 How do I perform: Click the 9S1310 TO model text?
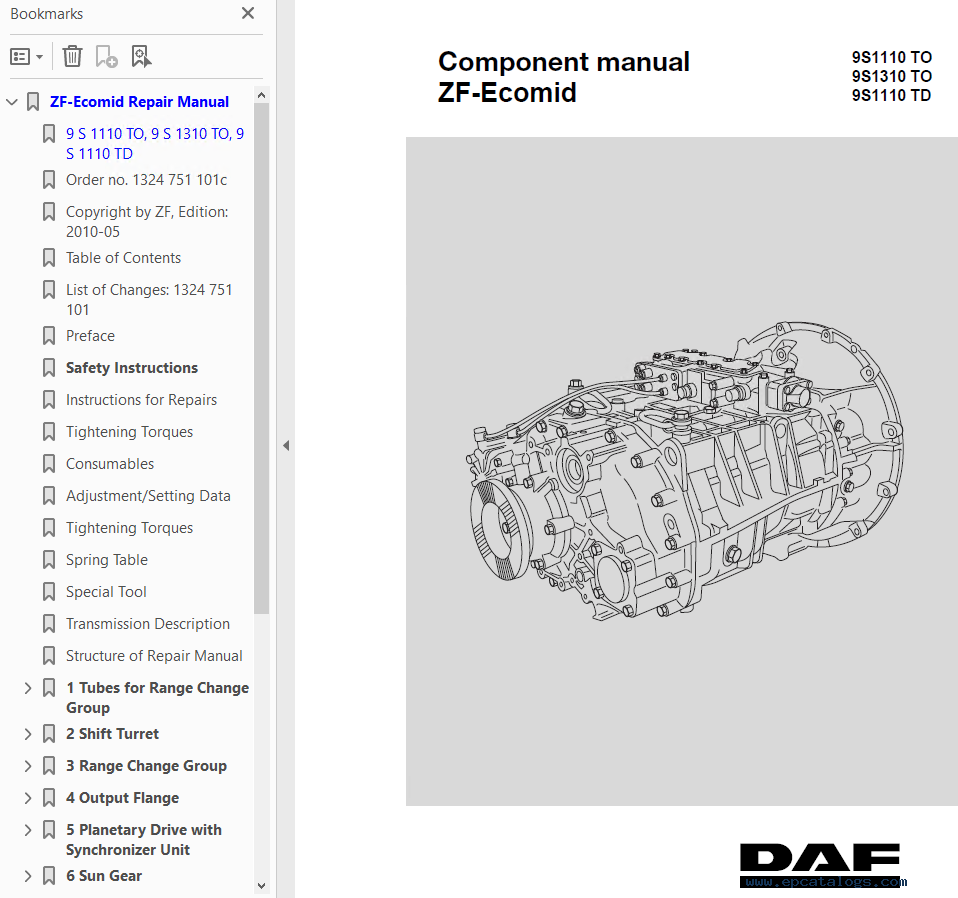tap(891, 76)
